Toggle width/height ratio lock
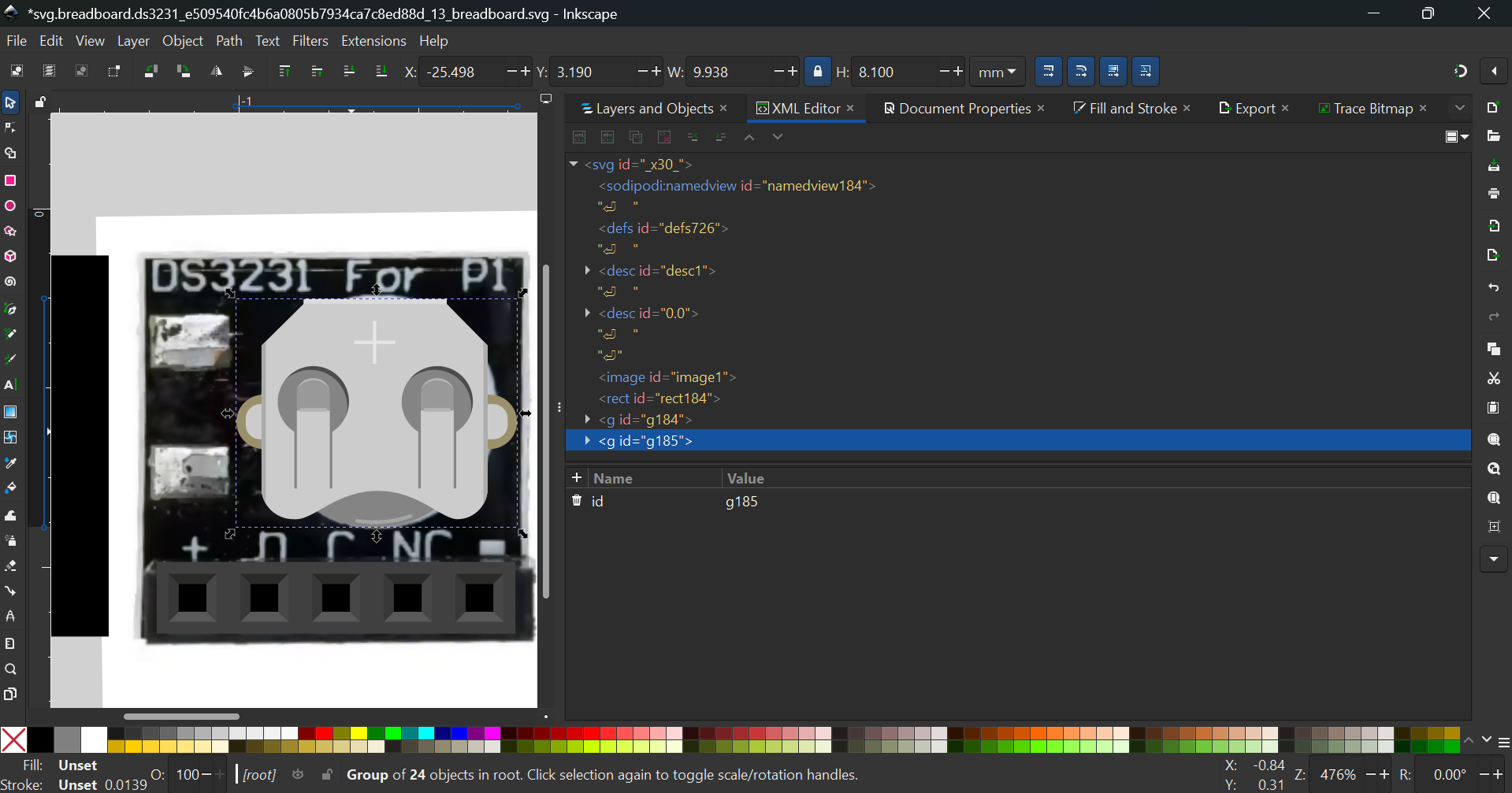 coord(818,72)
